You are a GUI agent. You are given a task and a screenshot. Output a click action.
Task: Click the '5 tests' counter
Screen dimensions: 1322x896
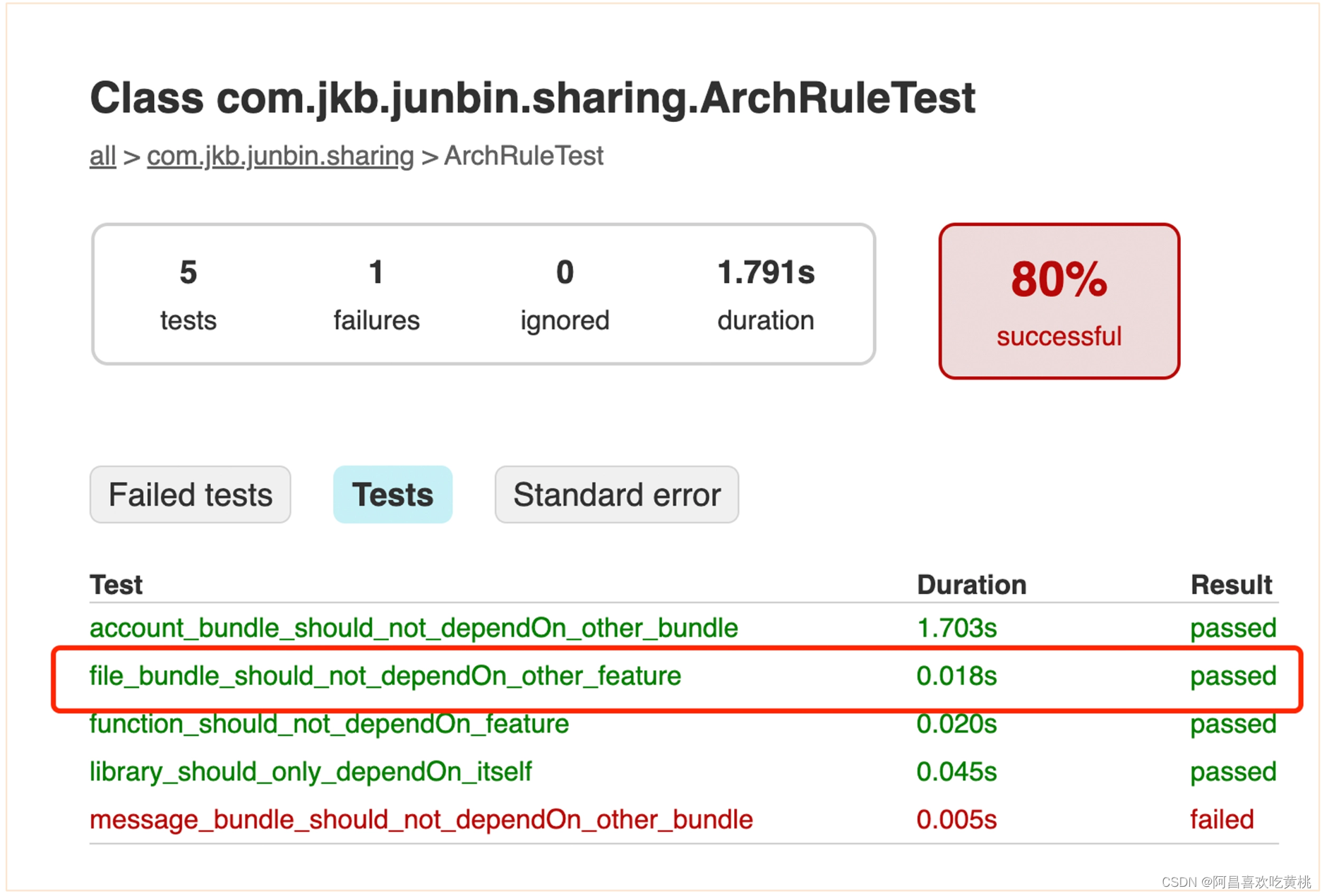pyautogui.click(x=188, y=295)
